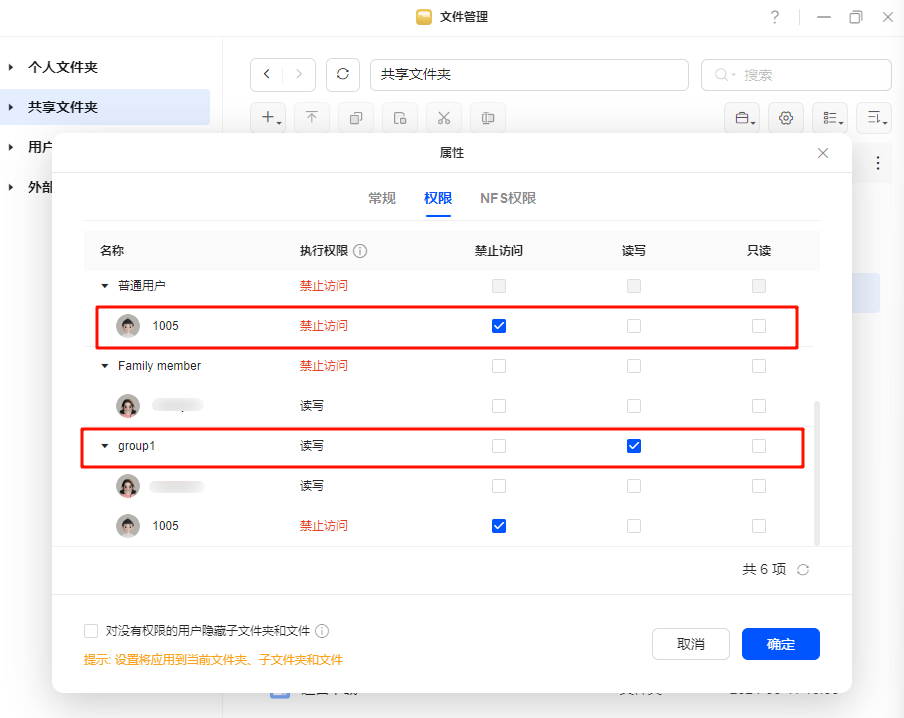
Task: Collapse the Family member group
Action: [105, 366]
